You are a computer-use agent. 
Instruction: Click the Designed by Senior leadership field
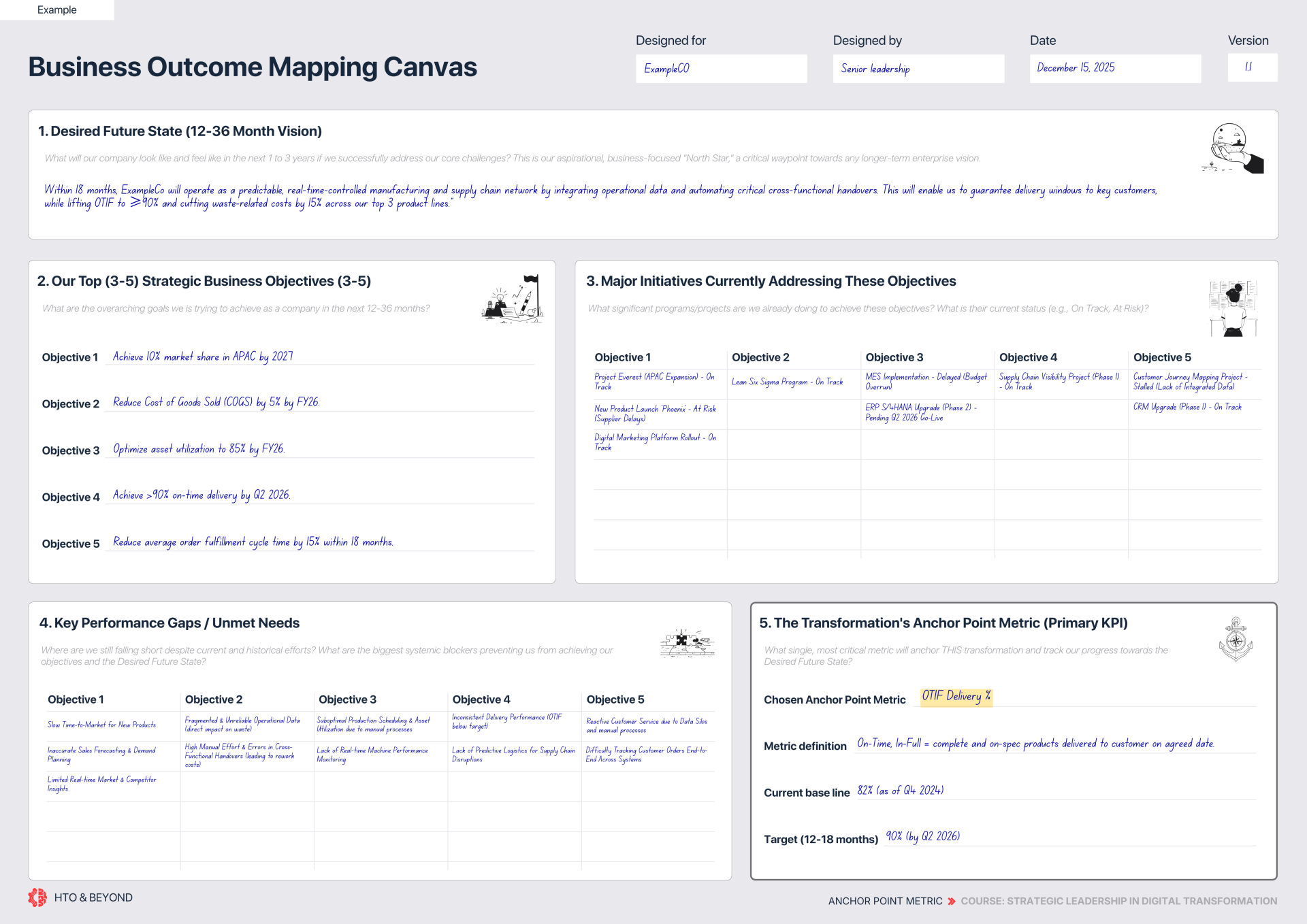coord(918,69)
